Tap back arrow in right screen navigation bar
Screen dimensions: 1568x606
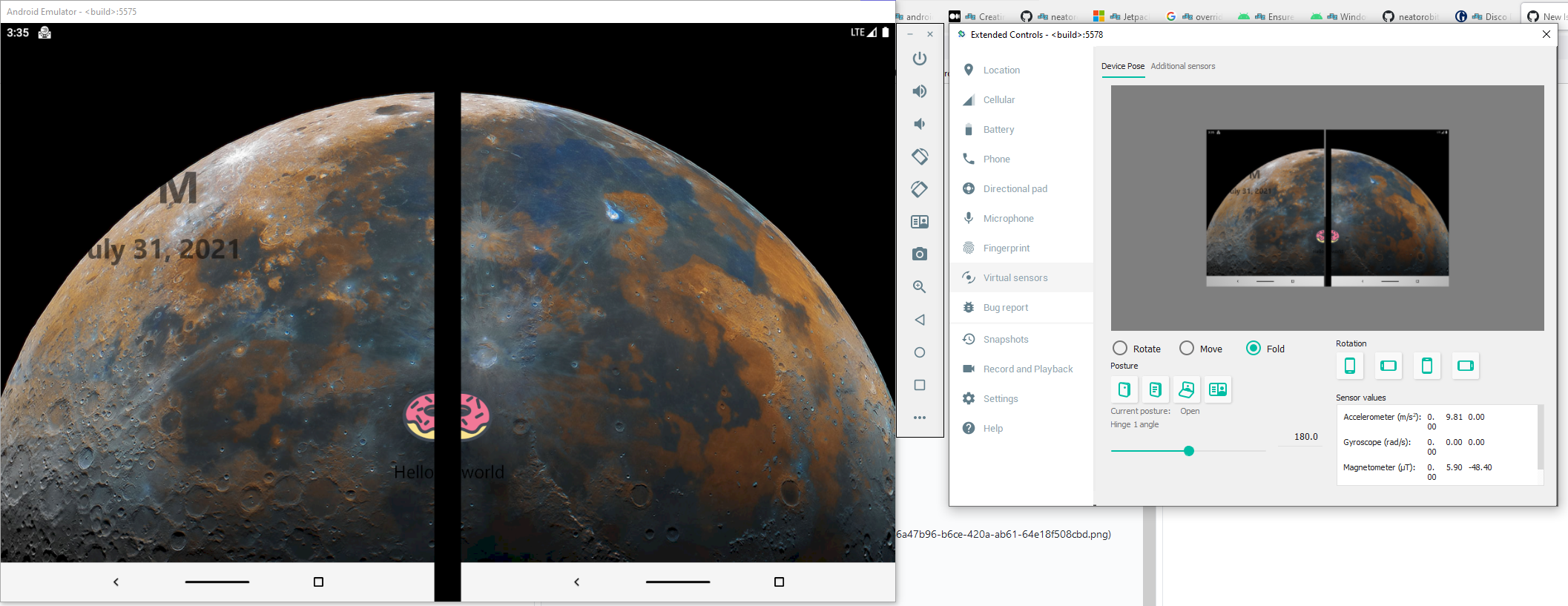(576, 582)
